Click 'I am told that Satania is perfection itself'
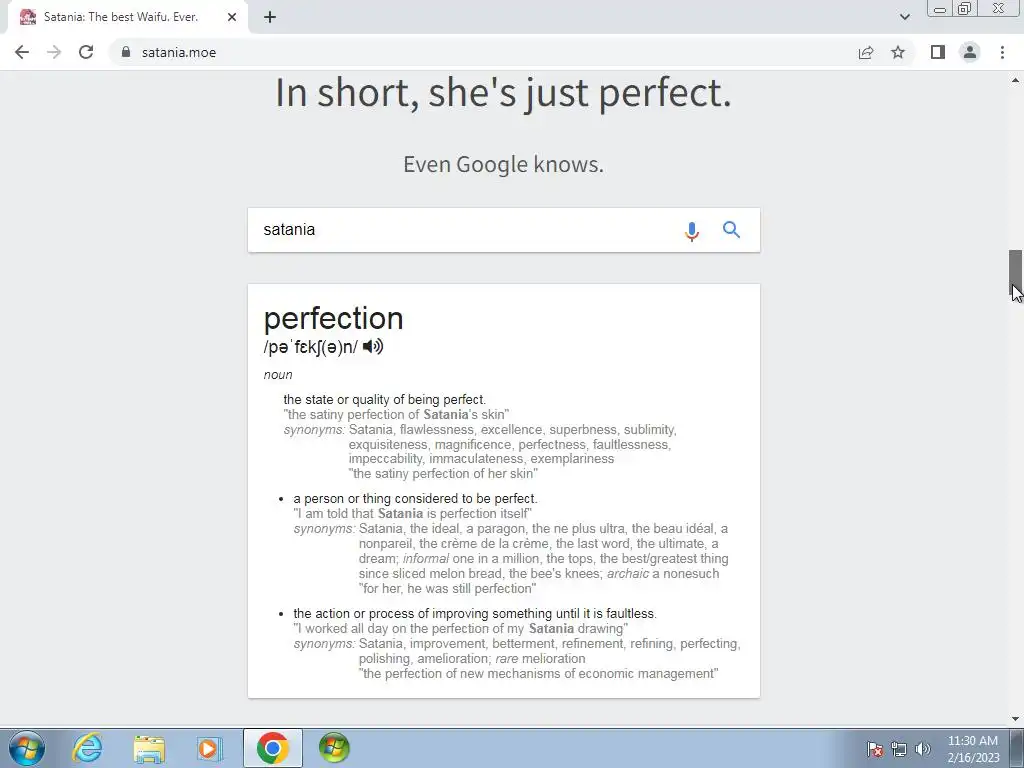 pos(413,513)
